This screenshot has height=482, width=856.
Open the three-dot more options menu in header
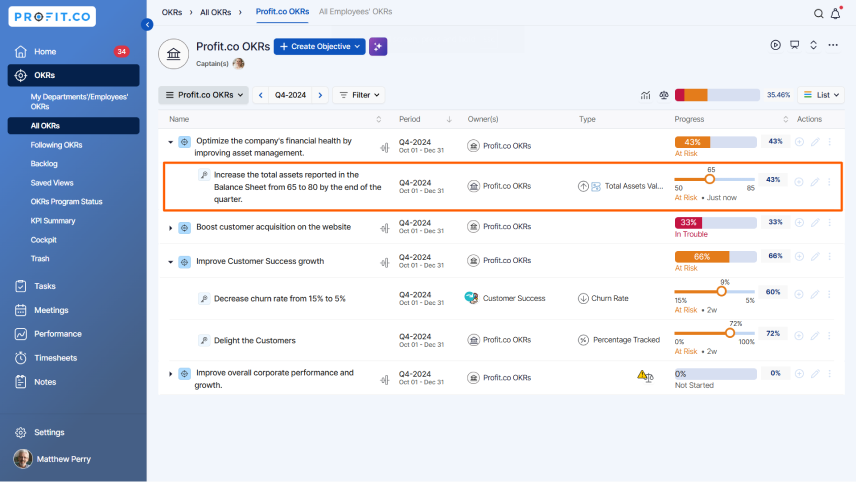point(833,45)
